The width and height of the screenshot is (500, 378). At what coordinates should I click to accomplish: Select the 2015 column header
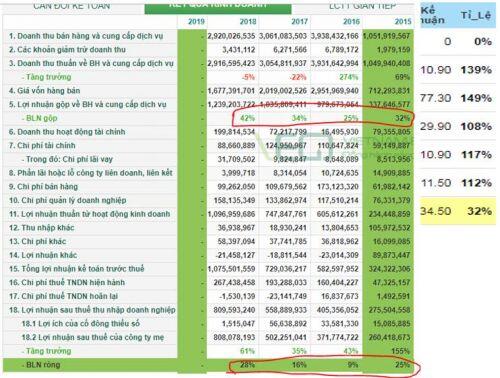pos(403,22)
